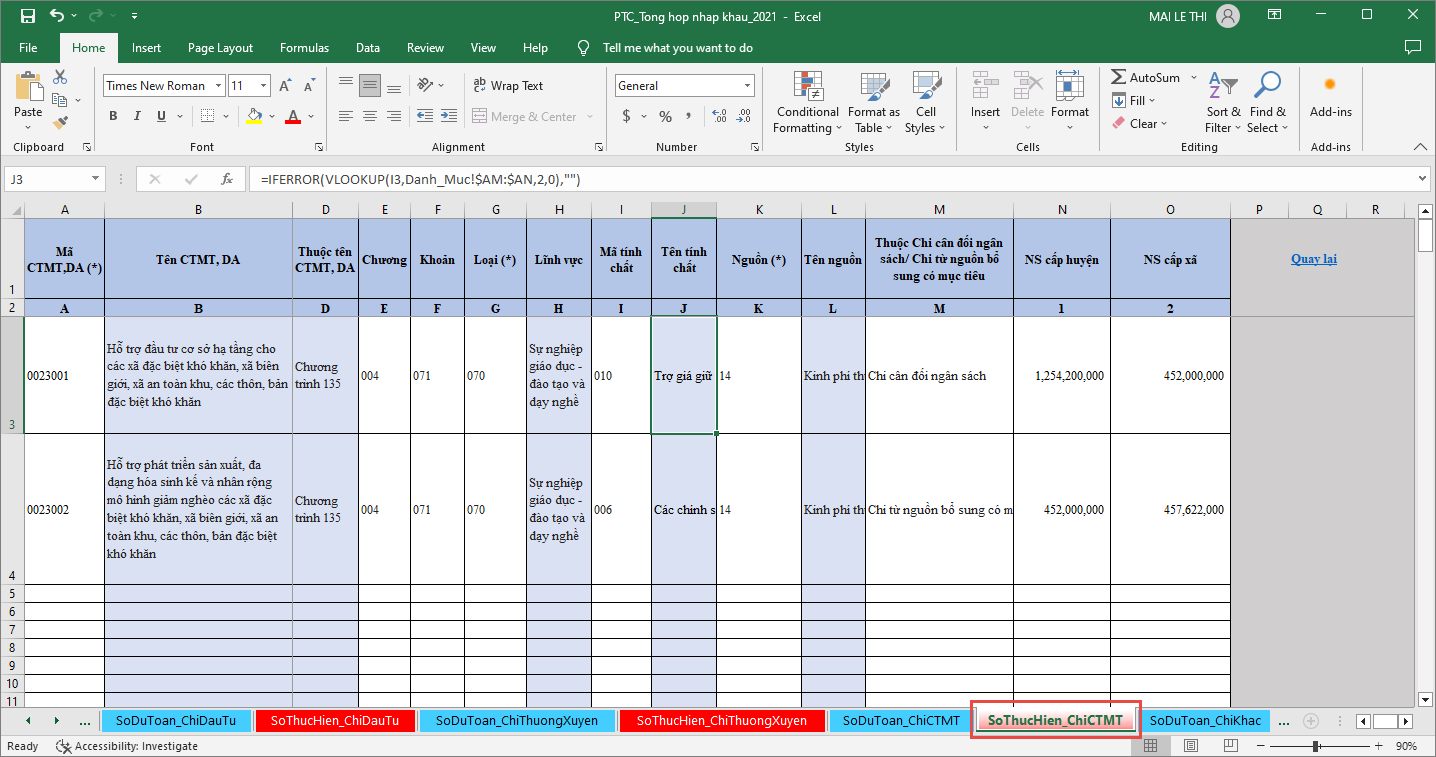The width and height of the screenshot is (1436, 757).
Task: Toggle Wrap Text on selected cell
Action: [507, 86]
